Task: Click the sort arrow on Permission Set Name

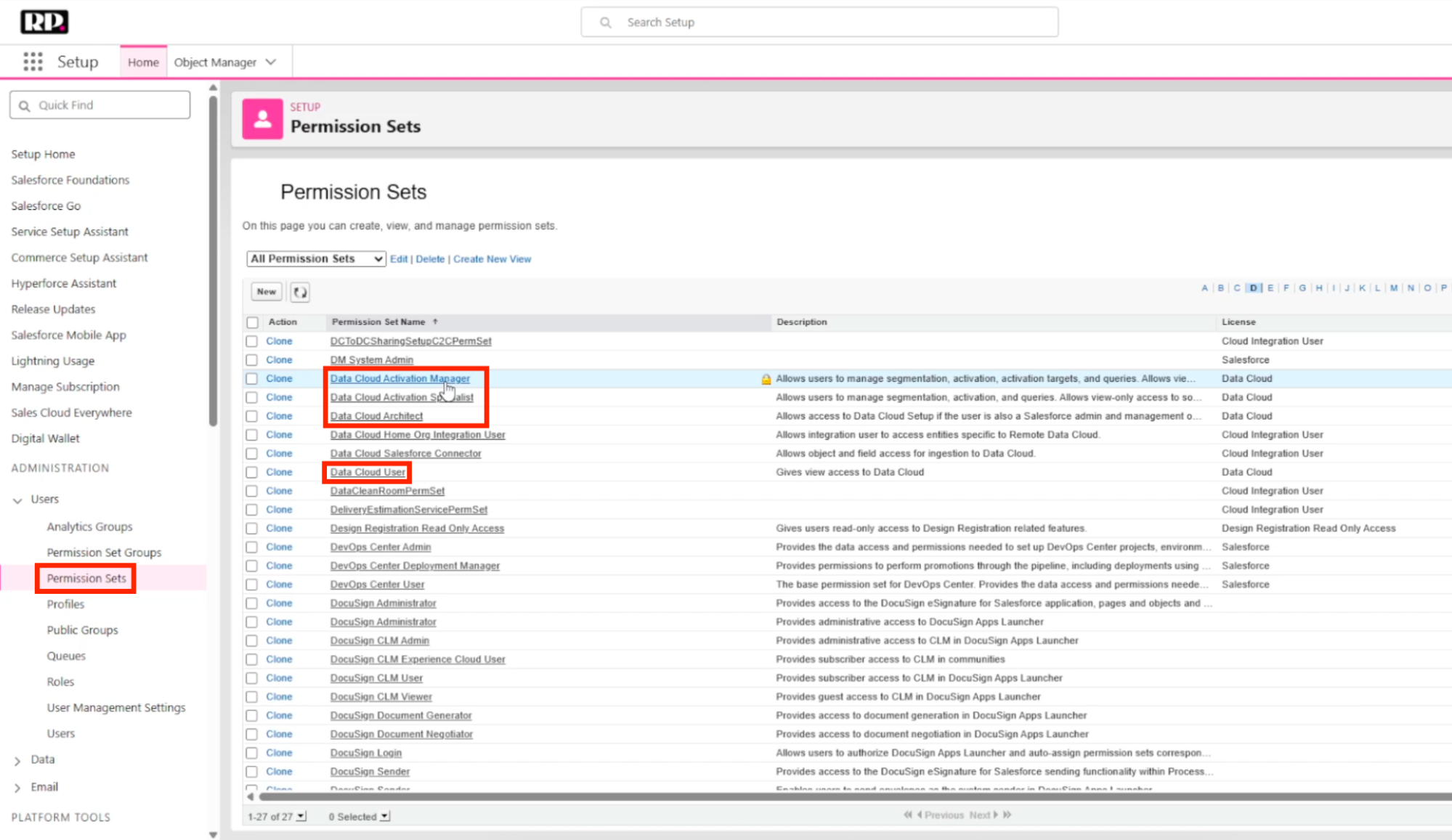Action: click(435, 322)
